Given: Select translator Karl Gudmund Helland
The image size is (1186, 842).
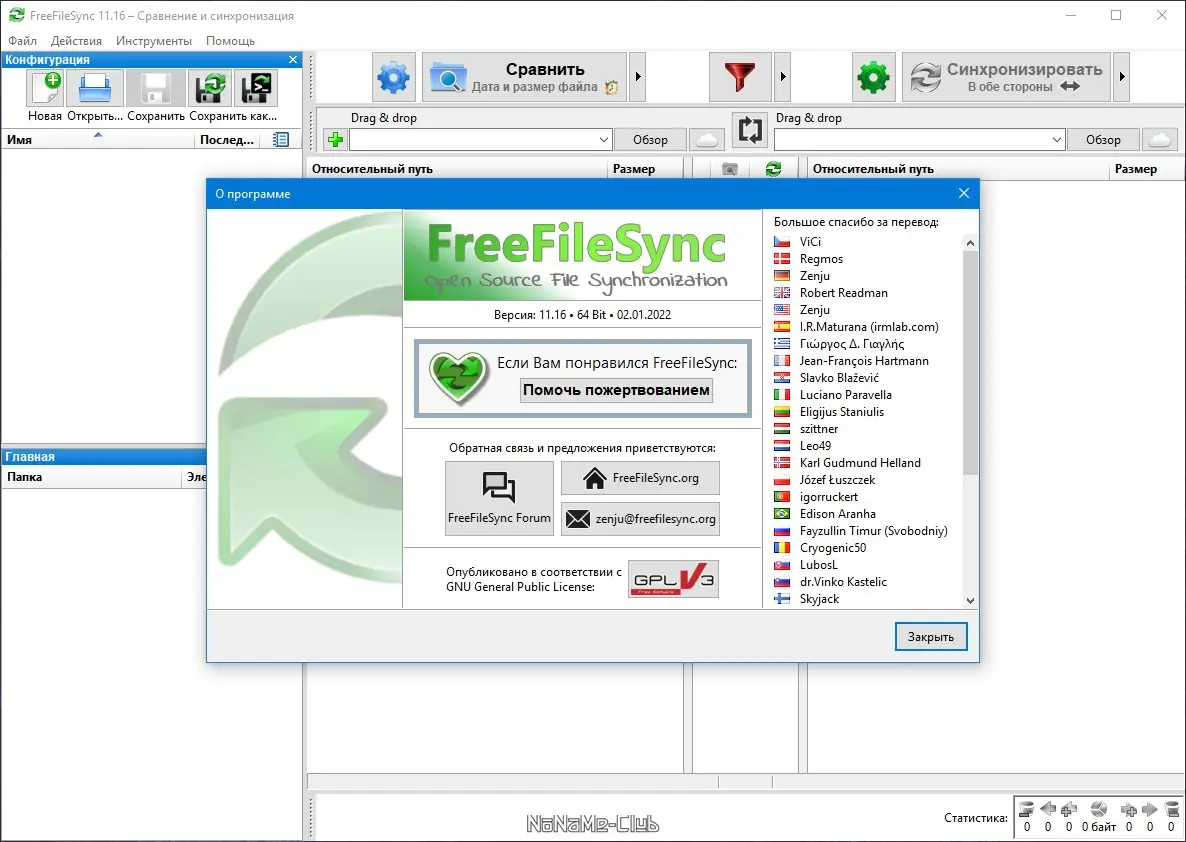Looking at the screenshot, I should [x=860, y=462].
